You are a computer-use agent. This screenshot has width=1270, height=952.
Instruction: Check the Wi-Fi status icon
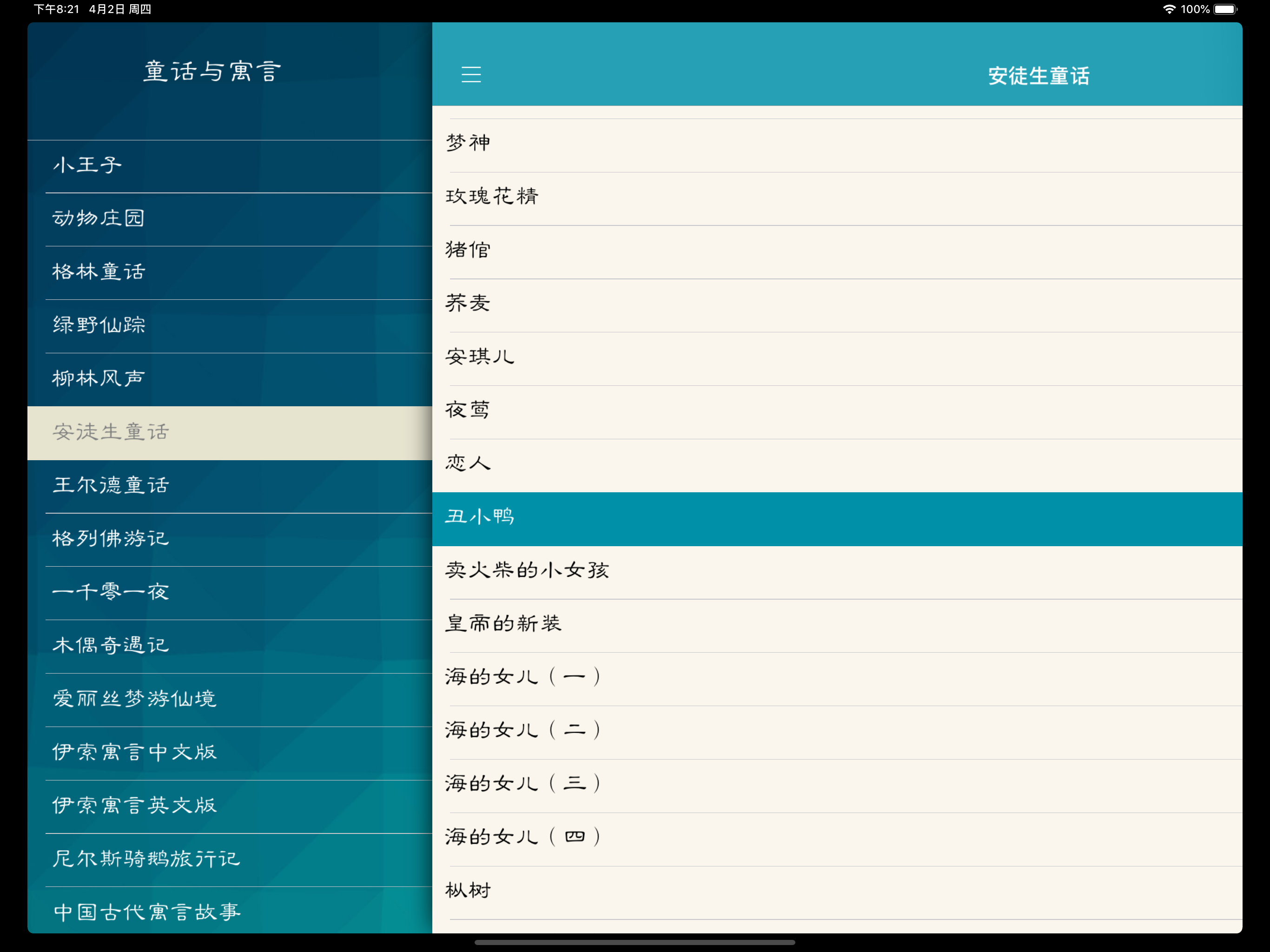click(x=1169, y=9)
